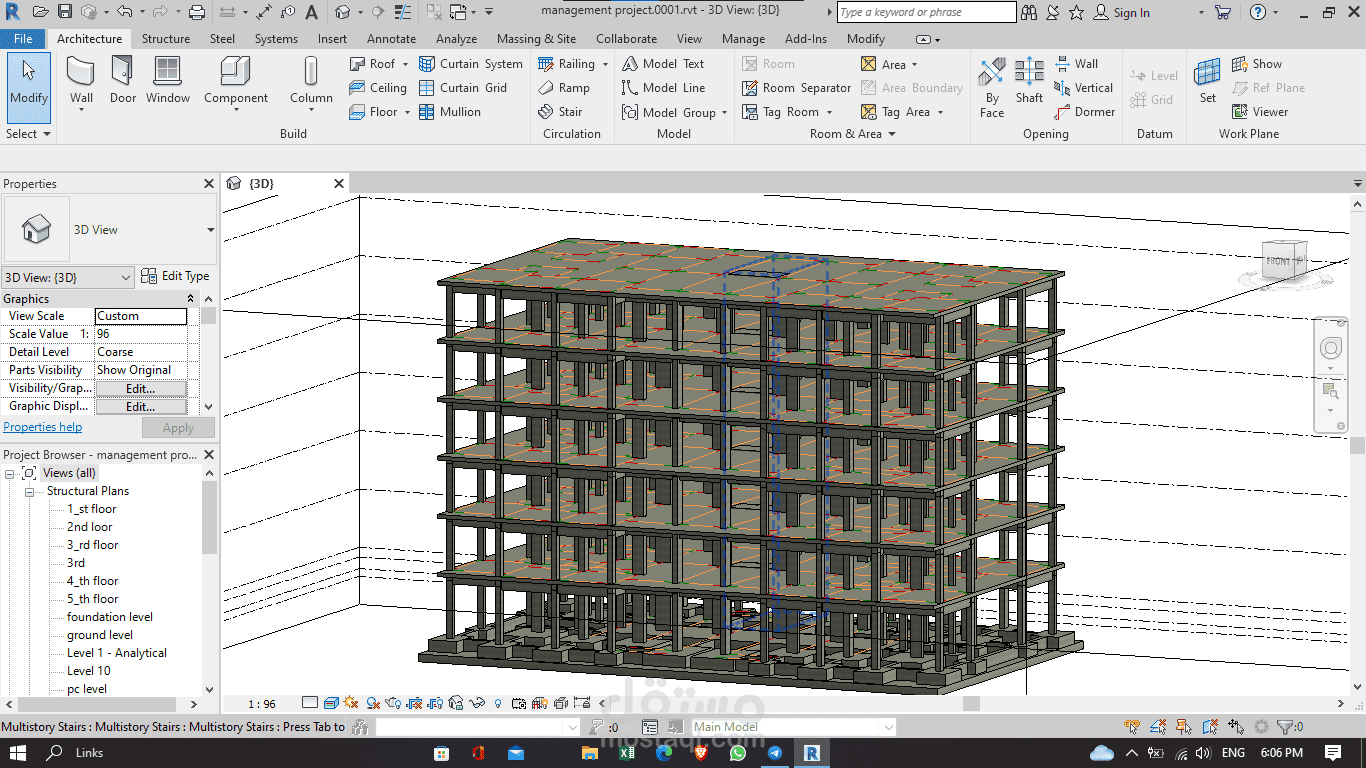Click the 1 : 96 view scale button

(x=262, y=704)
